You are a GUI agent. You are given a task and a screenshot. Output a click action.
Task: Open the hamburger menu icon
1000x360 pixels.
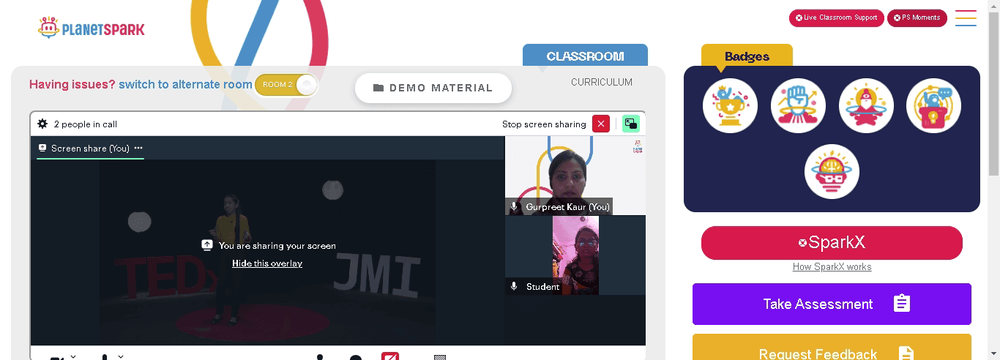click(966, 18)
